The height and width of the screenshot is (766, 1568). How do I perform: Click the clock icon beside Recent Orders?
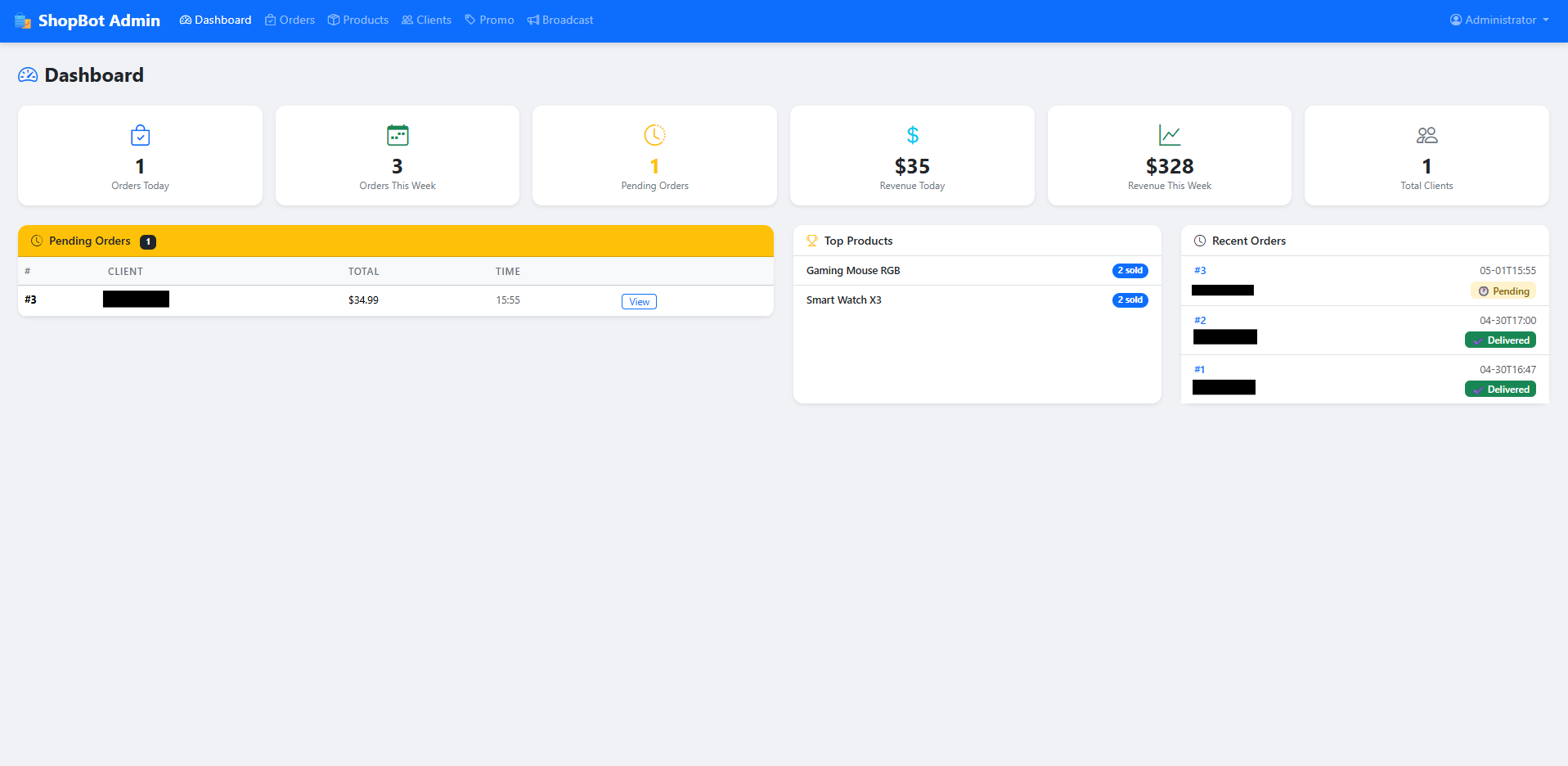1200,241
